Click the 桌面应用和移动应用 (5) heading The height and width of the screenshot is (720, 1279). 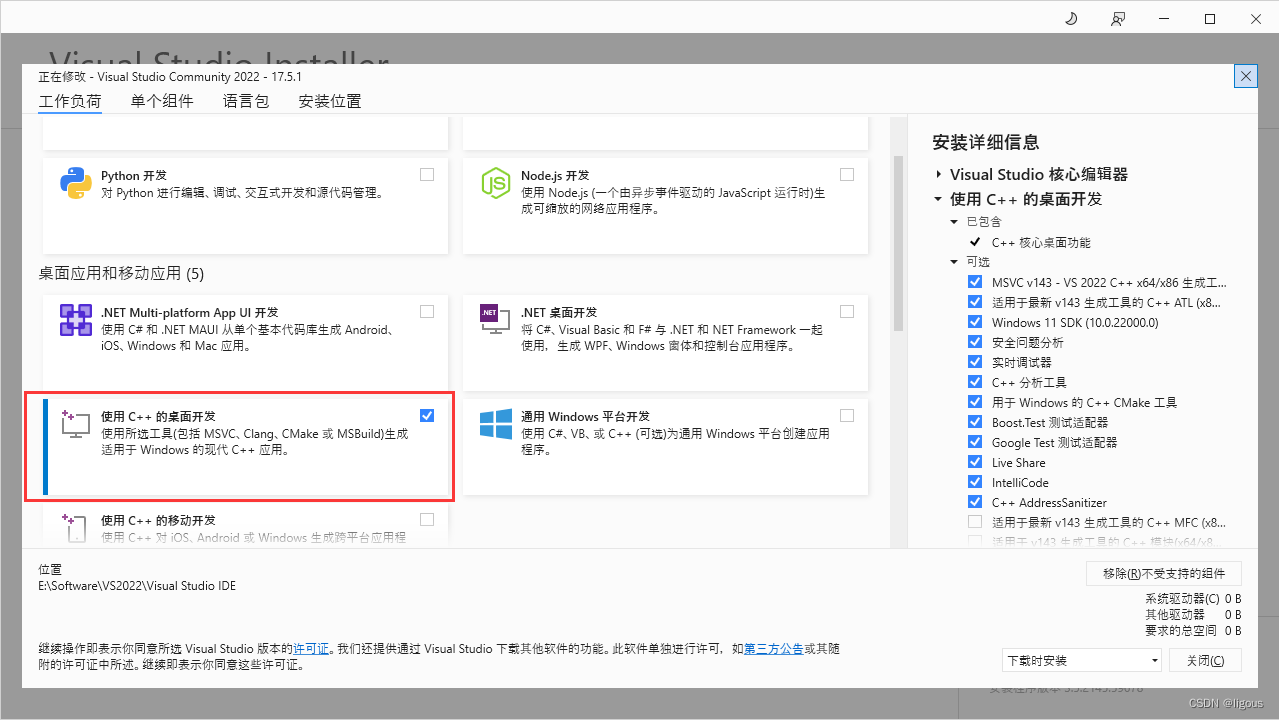pos(121,273)
